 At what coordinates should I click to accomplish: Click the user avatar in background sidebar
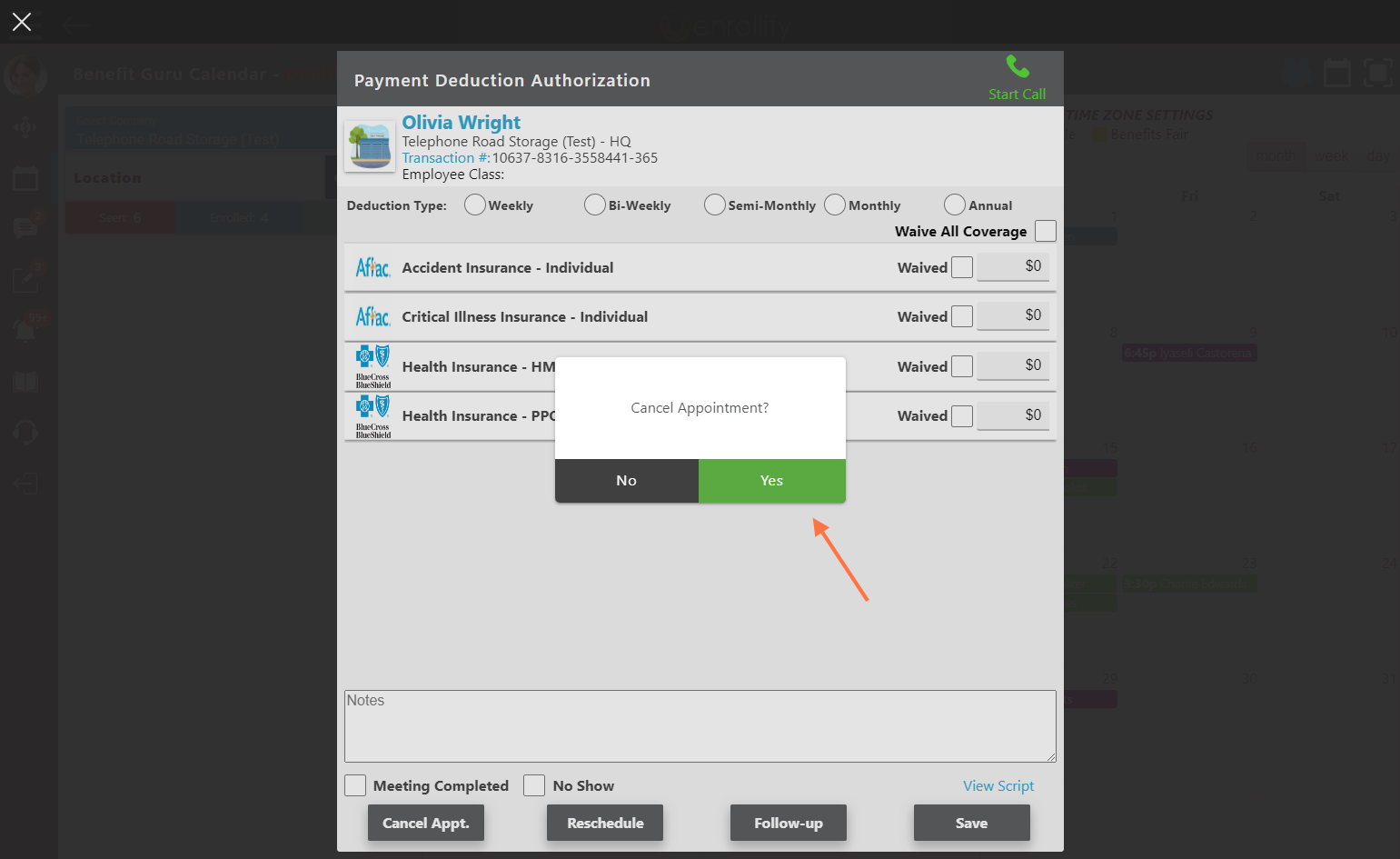click(25, 76)
